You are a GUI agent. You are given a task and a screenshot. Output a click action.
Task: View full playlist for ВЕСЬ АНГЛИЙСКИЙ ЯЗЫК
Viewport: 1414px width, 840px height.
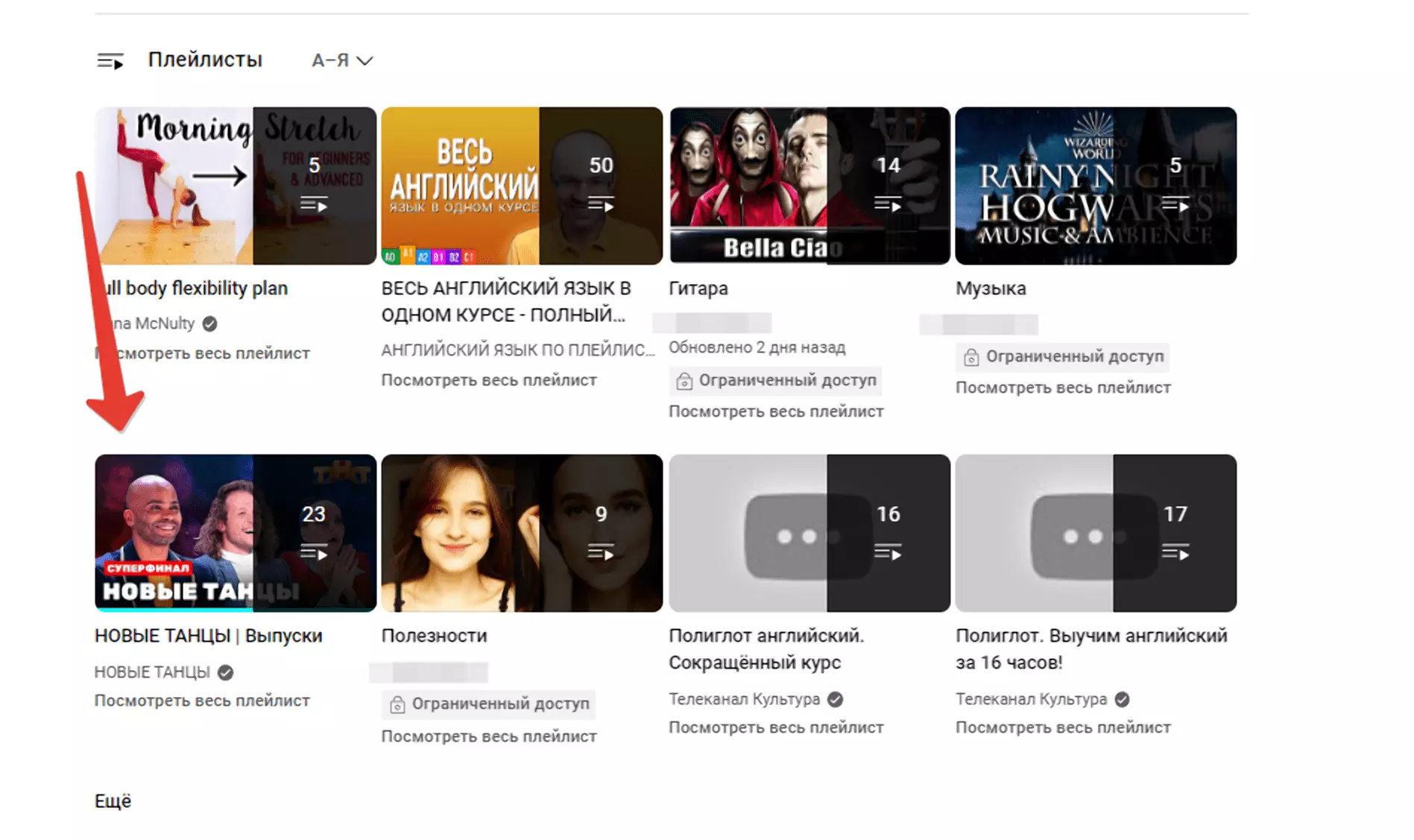click(x=489, y=380)
